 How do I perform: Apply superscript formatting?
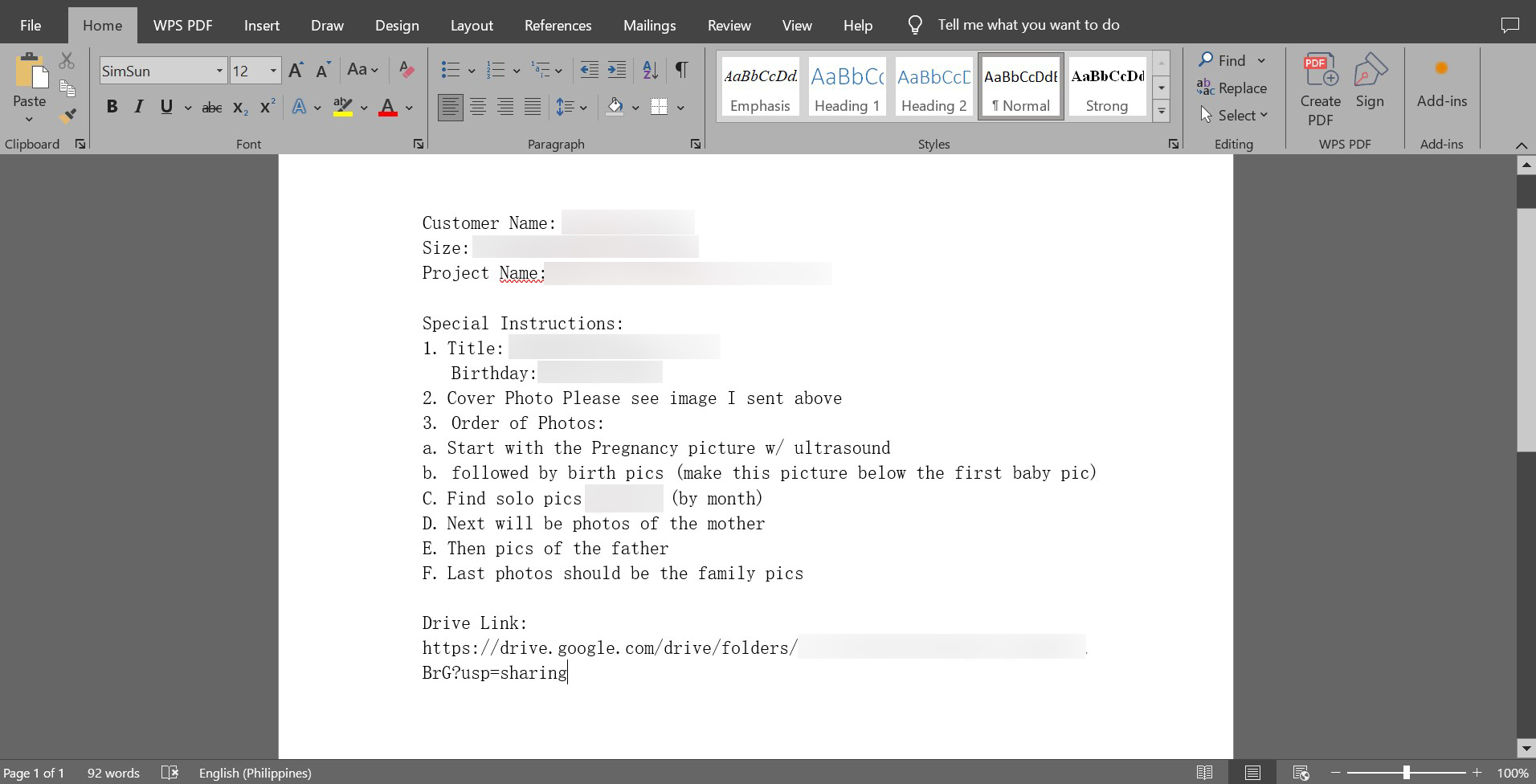tap(268, 107)
